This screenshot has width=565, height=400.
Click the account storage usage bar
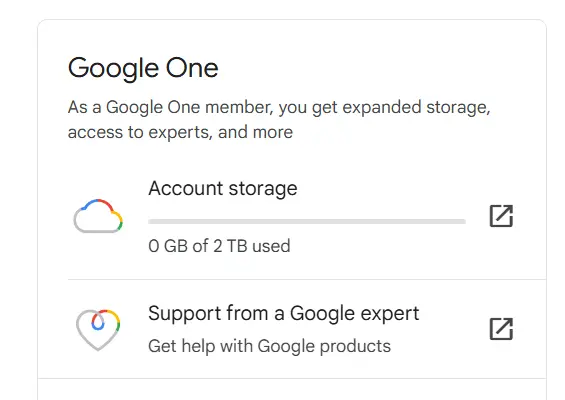307,221
